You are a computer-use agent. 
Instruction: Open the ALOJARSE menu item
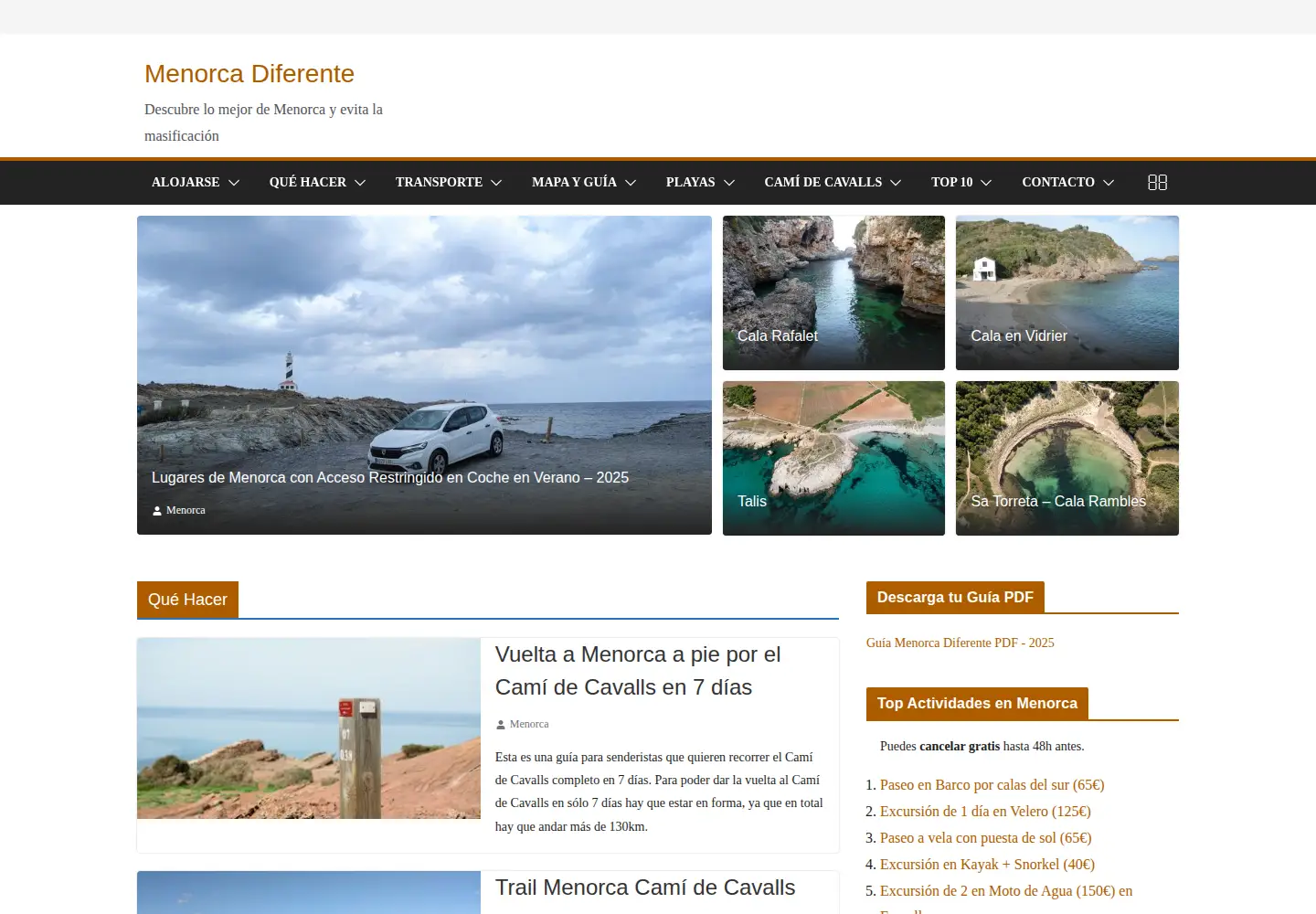(x=186, y=182)
